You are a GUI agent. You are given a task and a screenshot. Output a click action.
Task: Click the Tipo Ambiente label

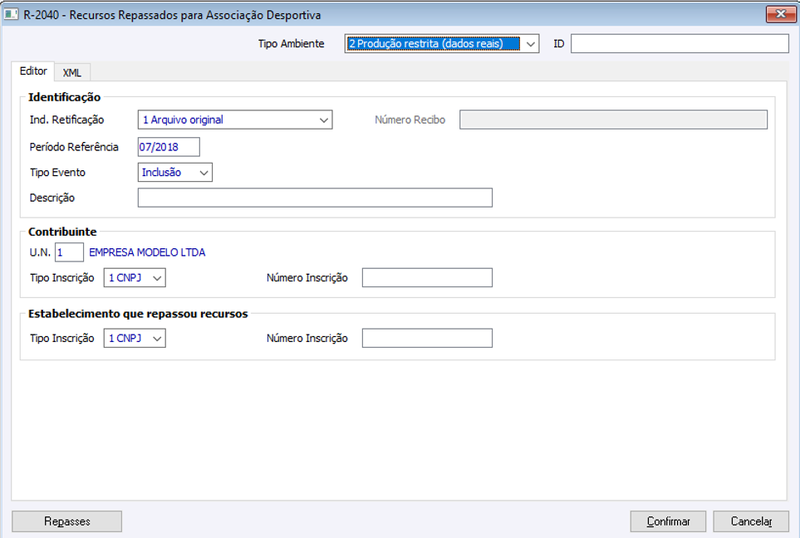coord(291,44)
